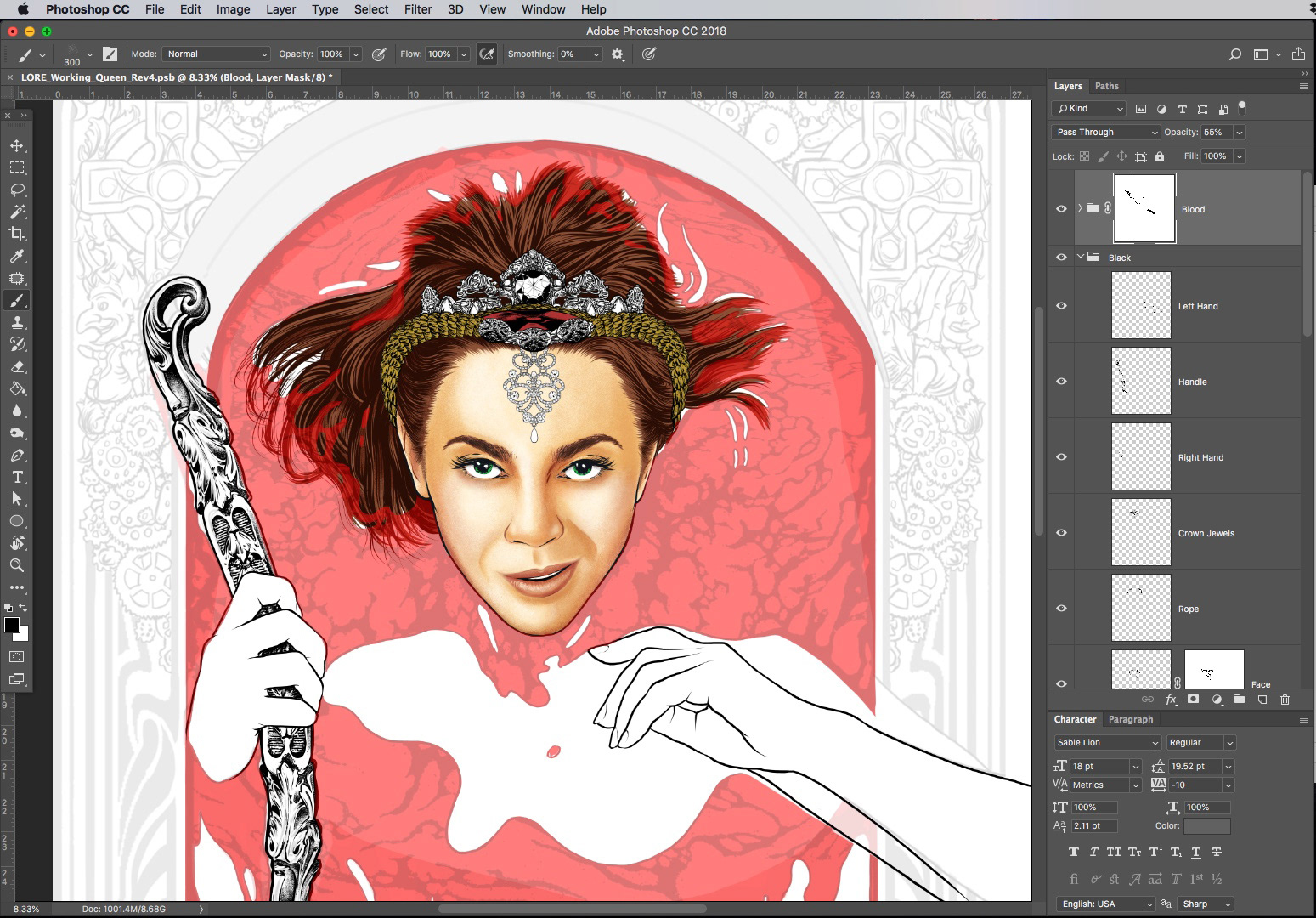
Task: Hide the Blood group layer
Action: tap(1061, 208)
